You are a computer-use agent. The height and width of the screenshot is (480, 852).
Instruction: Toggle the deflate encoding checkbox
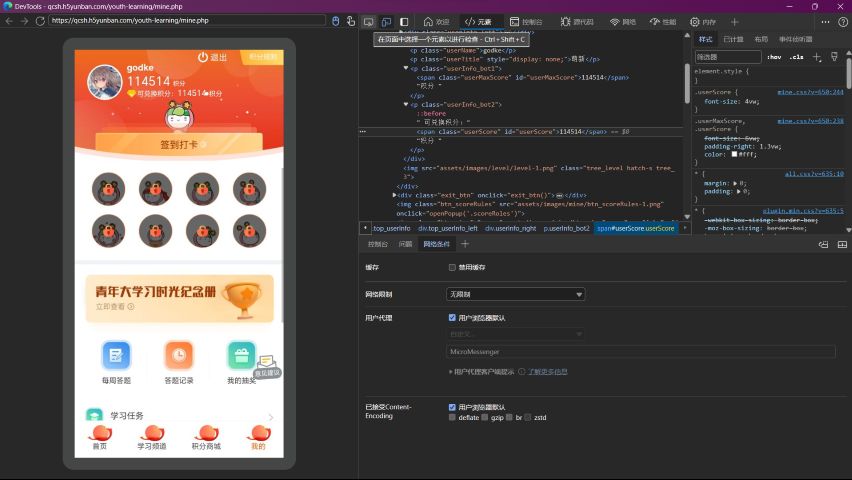point(452,417)
